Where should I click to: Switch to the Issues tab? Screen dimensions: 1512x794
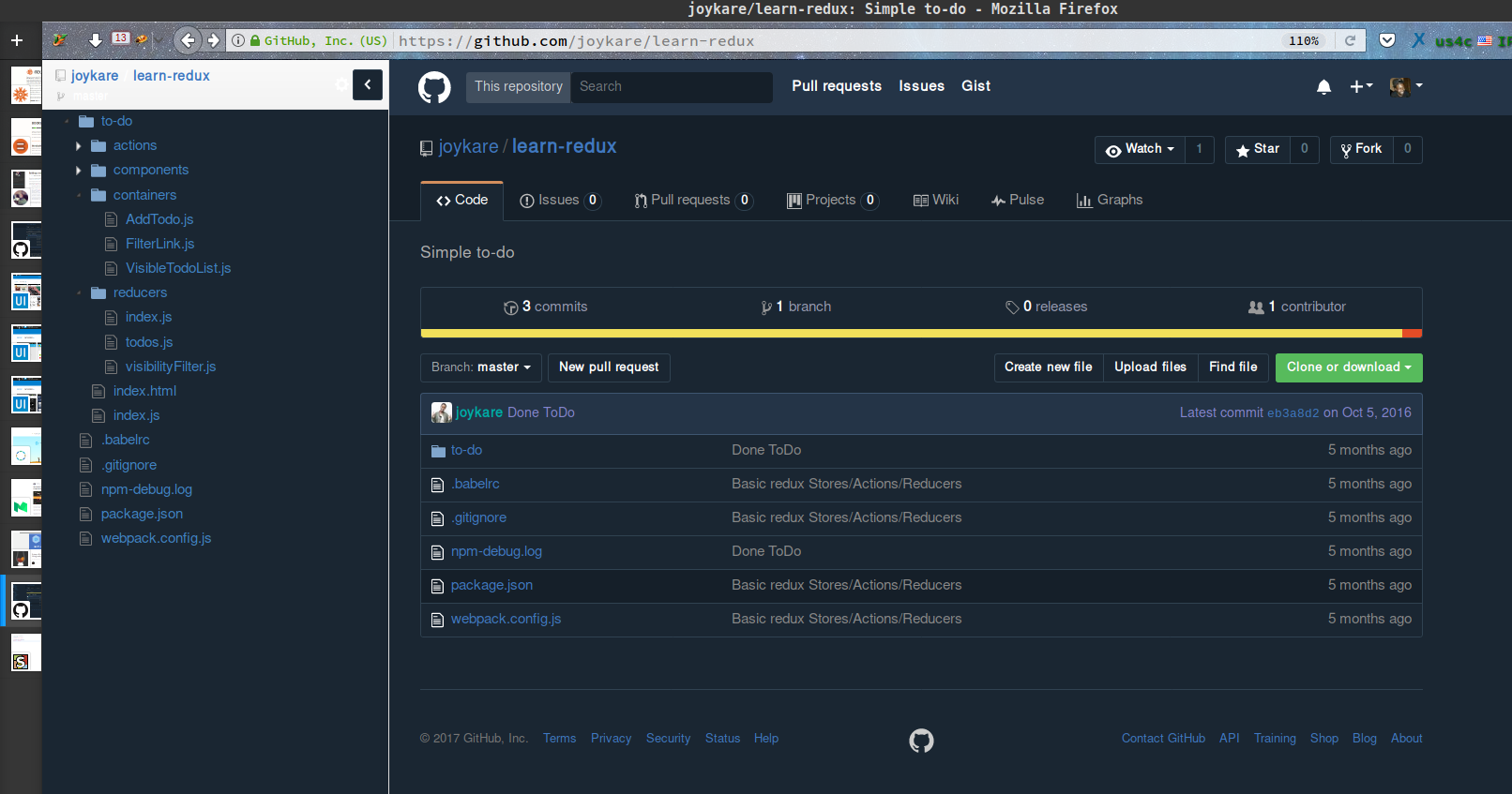pos(560,201)
